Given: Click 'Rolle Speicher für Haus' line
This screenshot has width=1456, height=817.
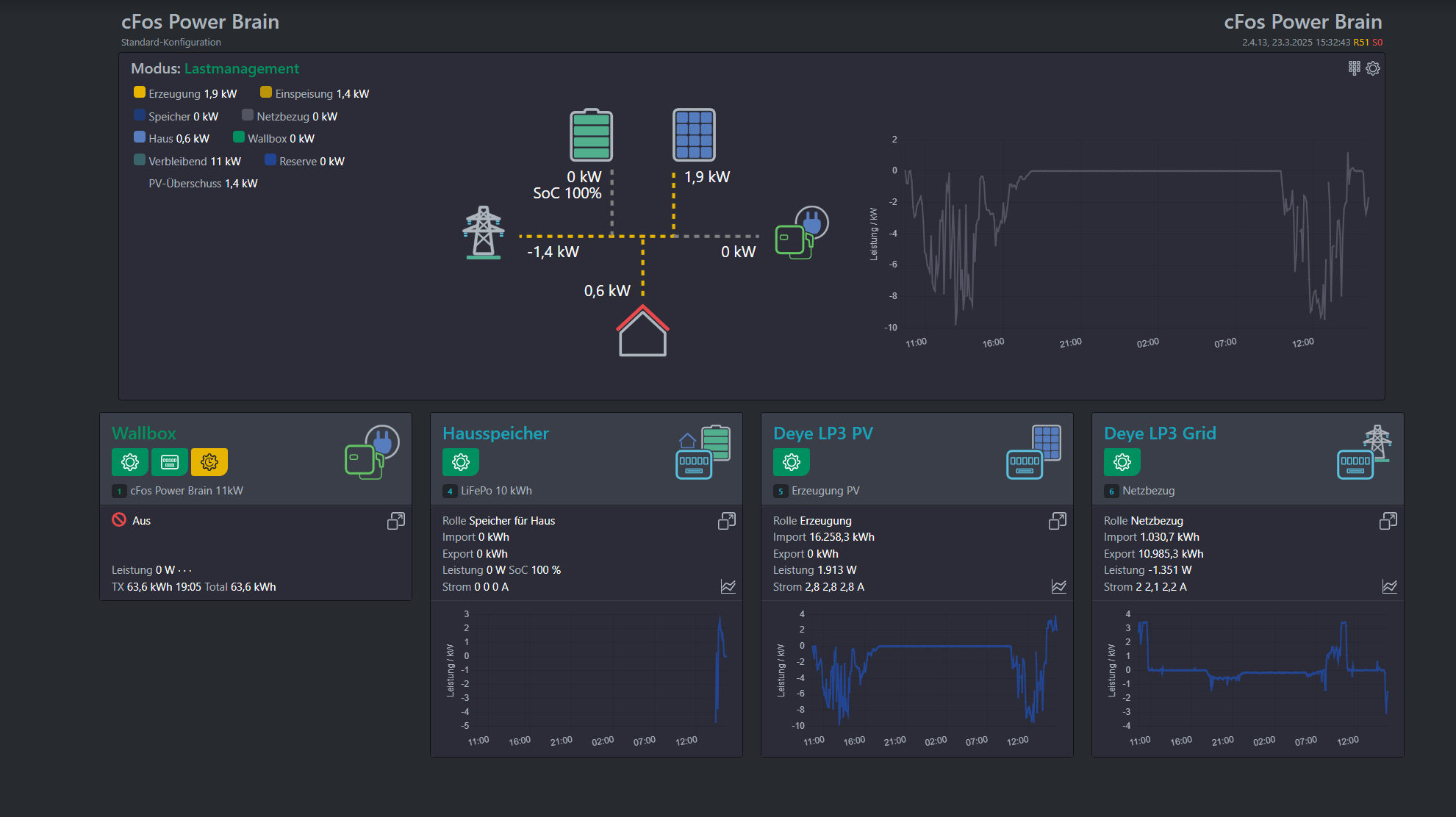Looking at the screenshot, I should (x=498, y=521).
